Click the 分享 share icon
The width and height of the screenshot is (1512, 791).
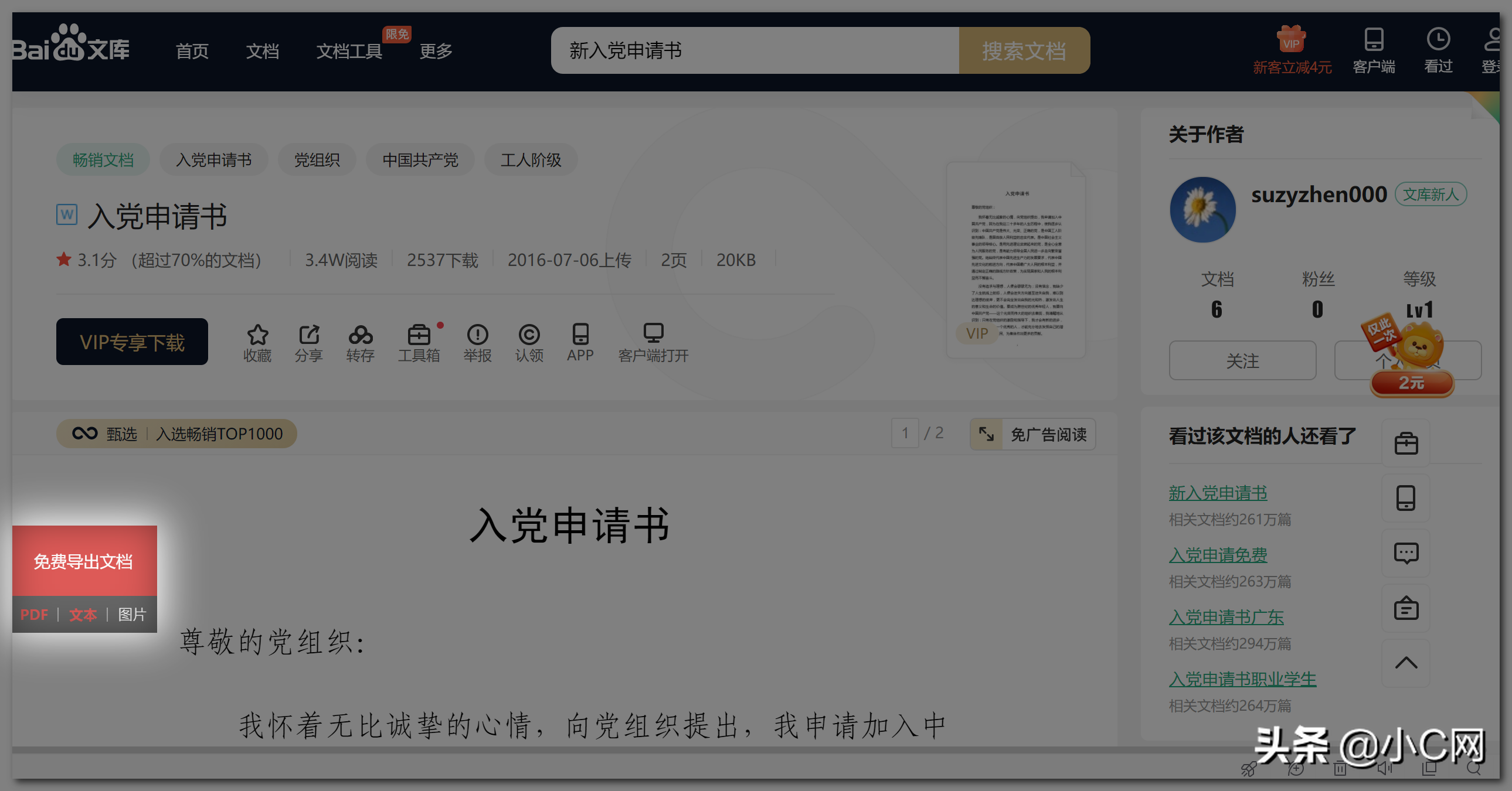[x=309, y=335]
